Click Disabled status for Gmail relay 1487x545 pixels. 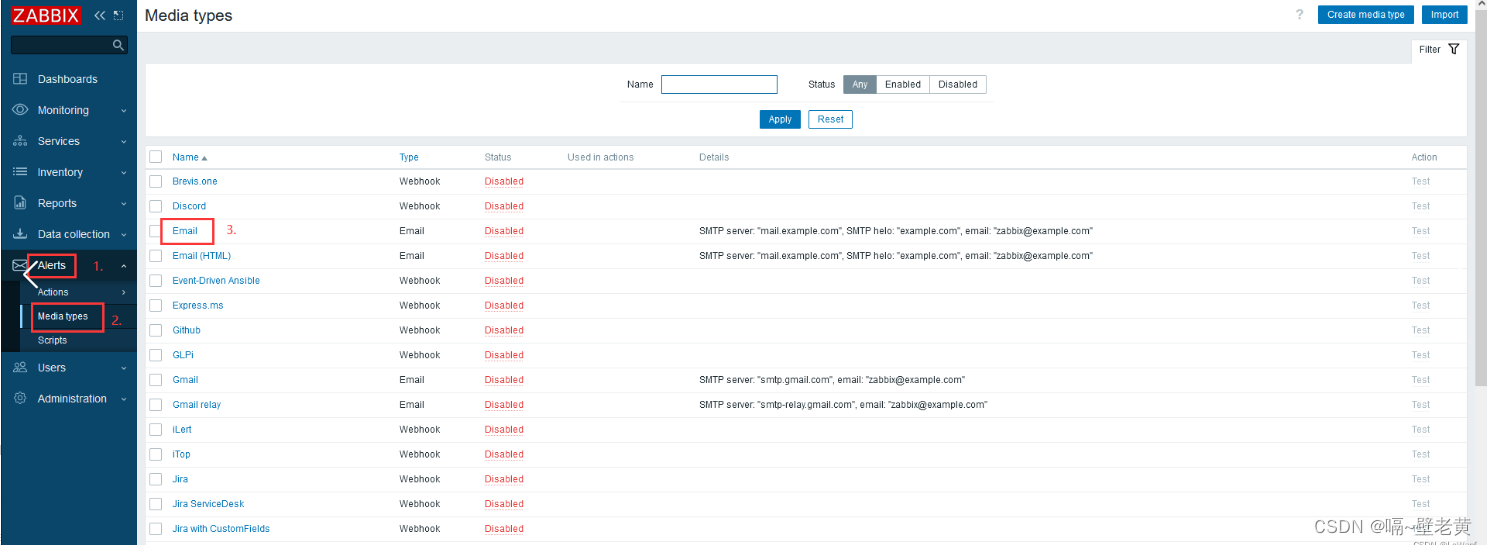pos(504,405)
